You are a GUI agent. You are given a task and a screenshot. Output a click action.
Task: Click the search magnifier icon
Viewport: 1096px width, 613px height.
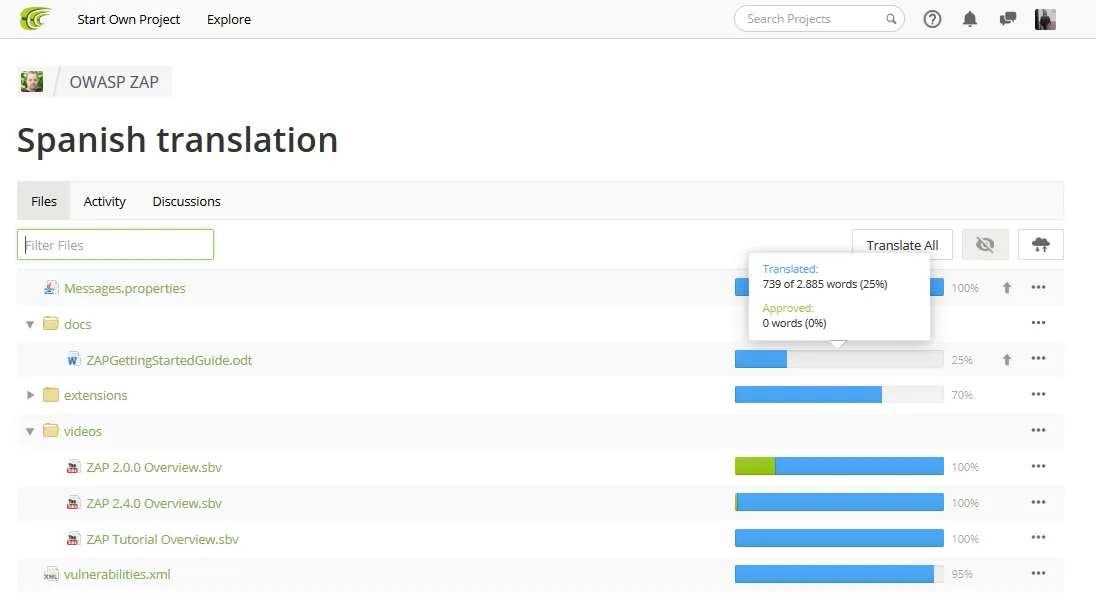(x=891, y=19)
